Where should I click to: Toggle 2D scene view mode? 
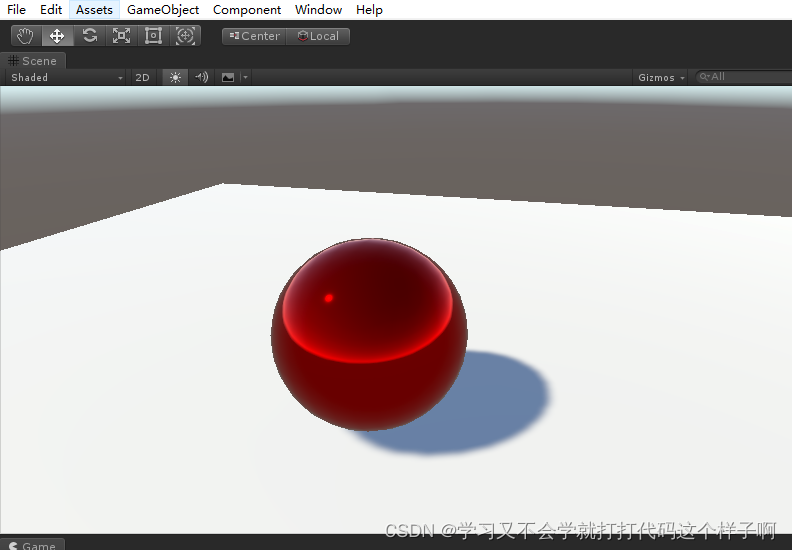pos(142,77)
